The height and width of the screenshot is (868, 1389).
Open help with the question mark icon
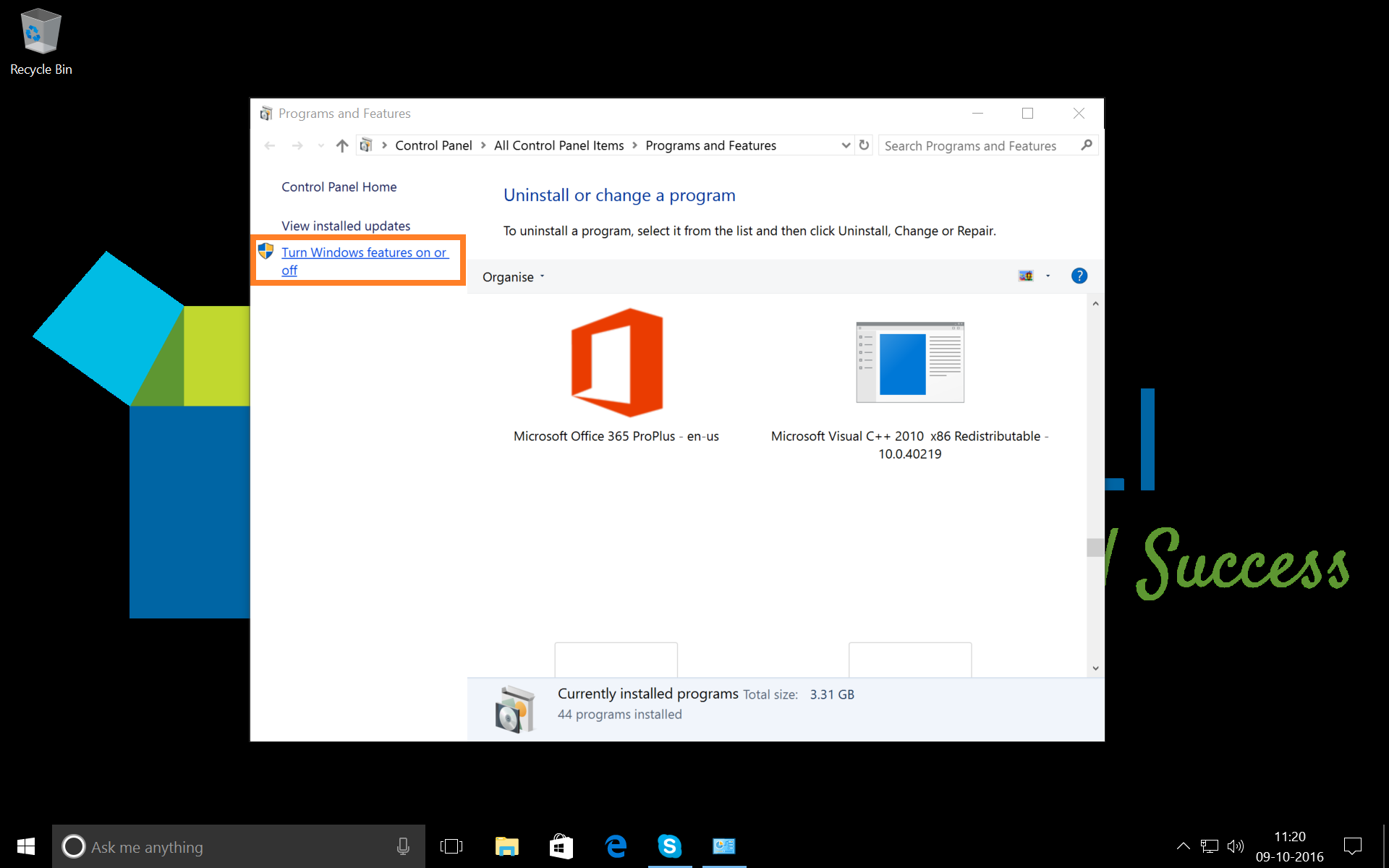1079,276
